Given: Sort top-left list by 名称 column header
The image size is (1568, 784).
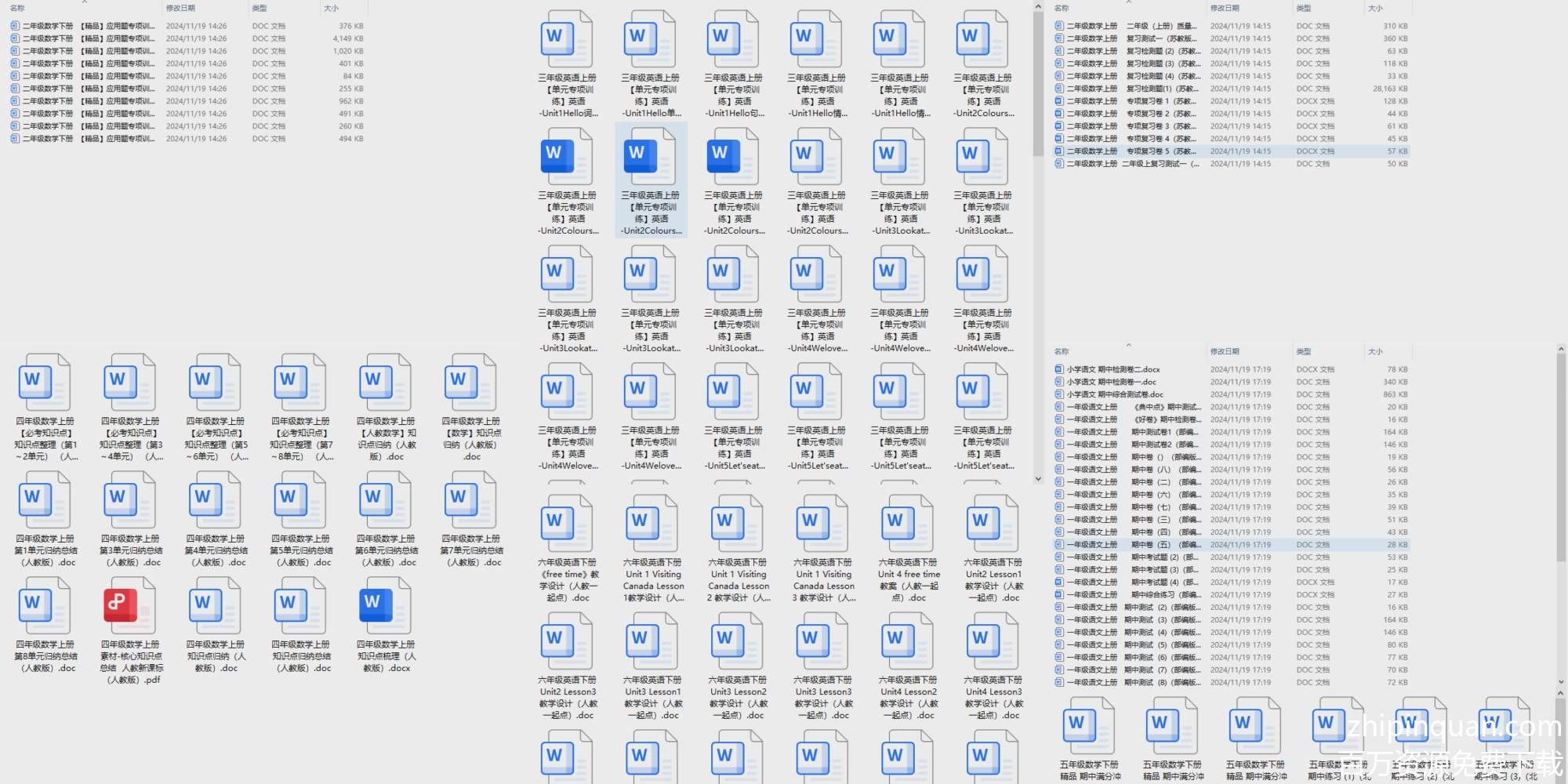Looking at the screenshot, I should click(17, 9).
